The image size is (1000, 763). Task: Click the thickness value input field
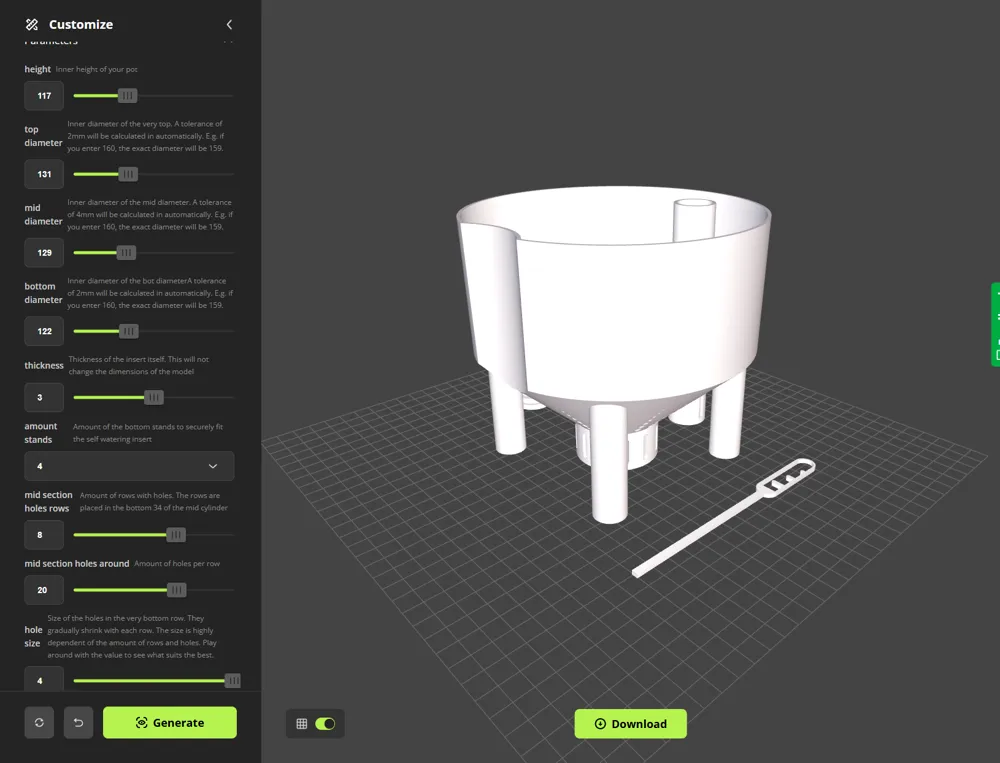[x=43, y=397]
